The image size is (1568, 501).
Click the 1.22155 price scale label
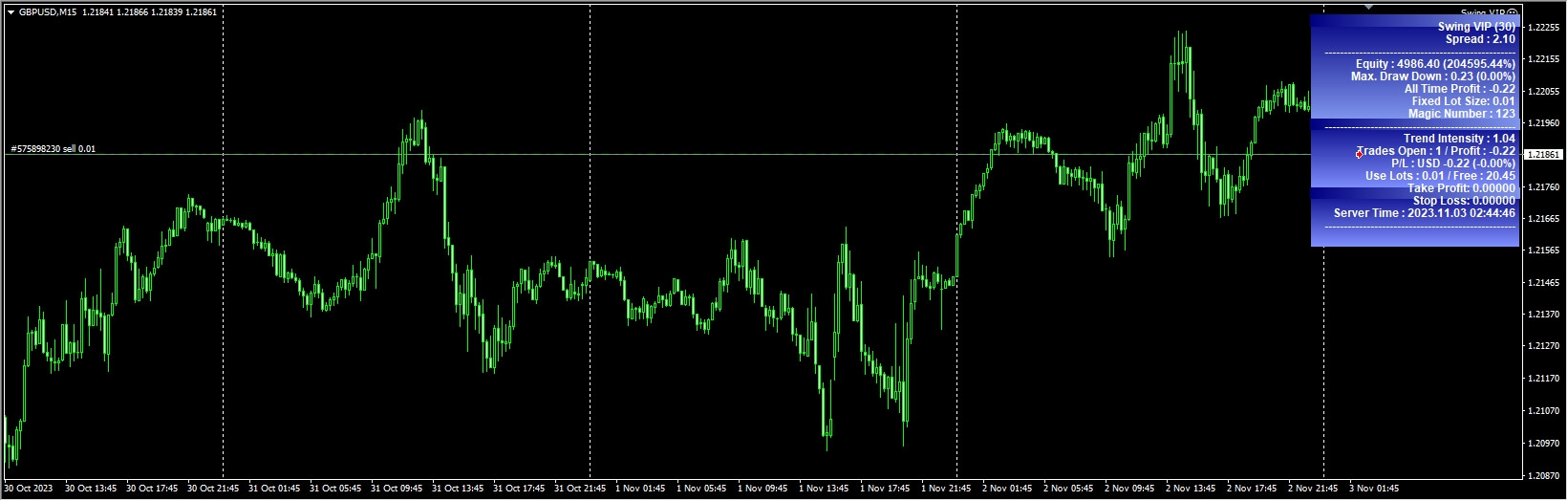click(x=1543, y=59)
